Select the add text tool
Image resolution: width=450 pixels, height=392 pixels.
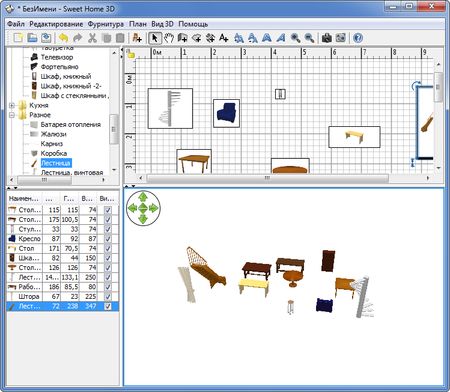coord(223,38)
